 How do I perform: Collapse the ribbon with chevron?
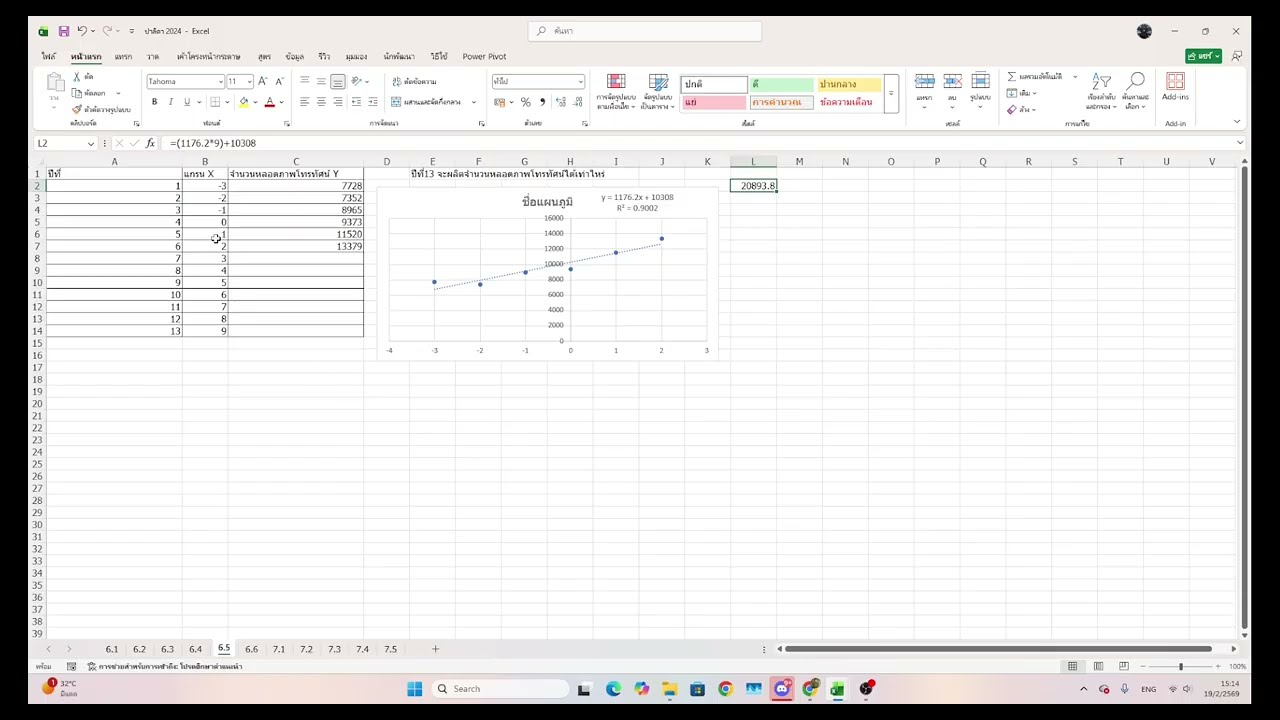pyautogui.click(x=1237, y=122)
